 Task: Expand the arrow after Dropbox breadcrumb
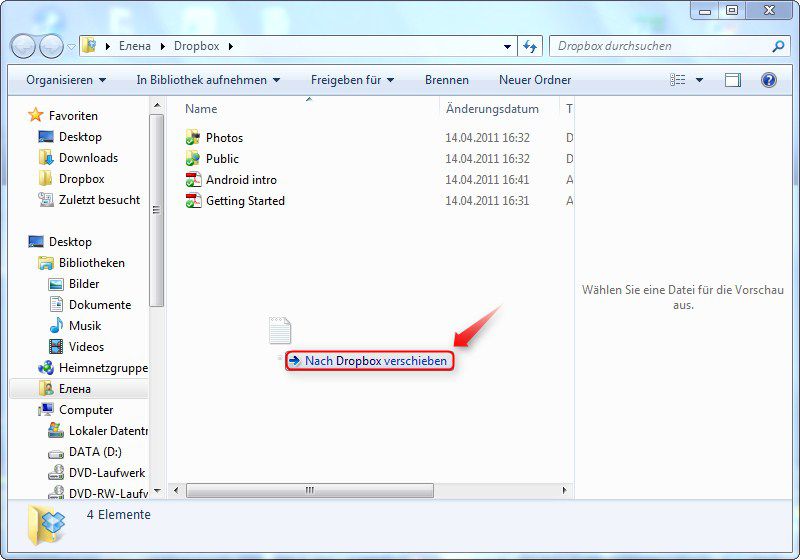click(x=231, y=46)
